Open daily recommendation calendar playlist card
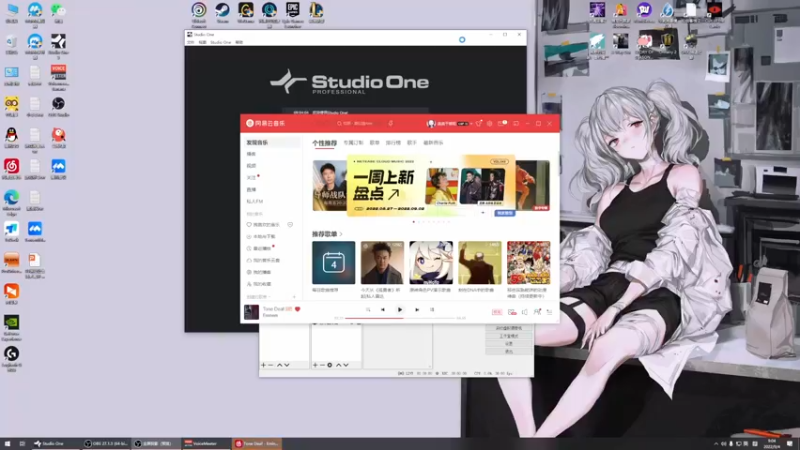The height and width of the screenshot is (450, 800). [334, 263]
